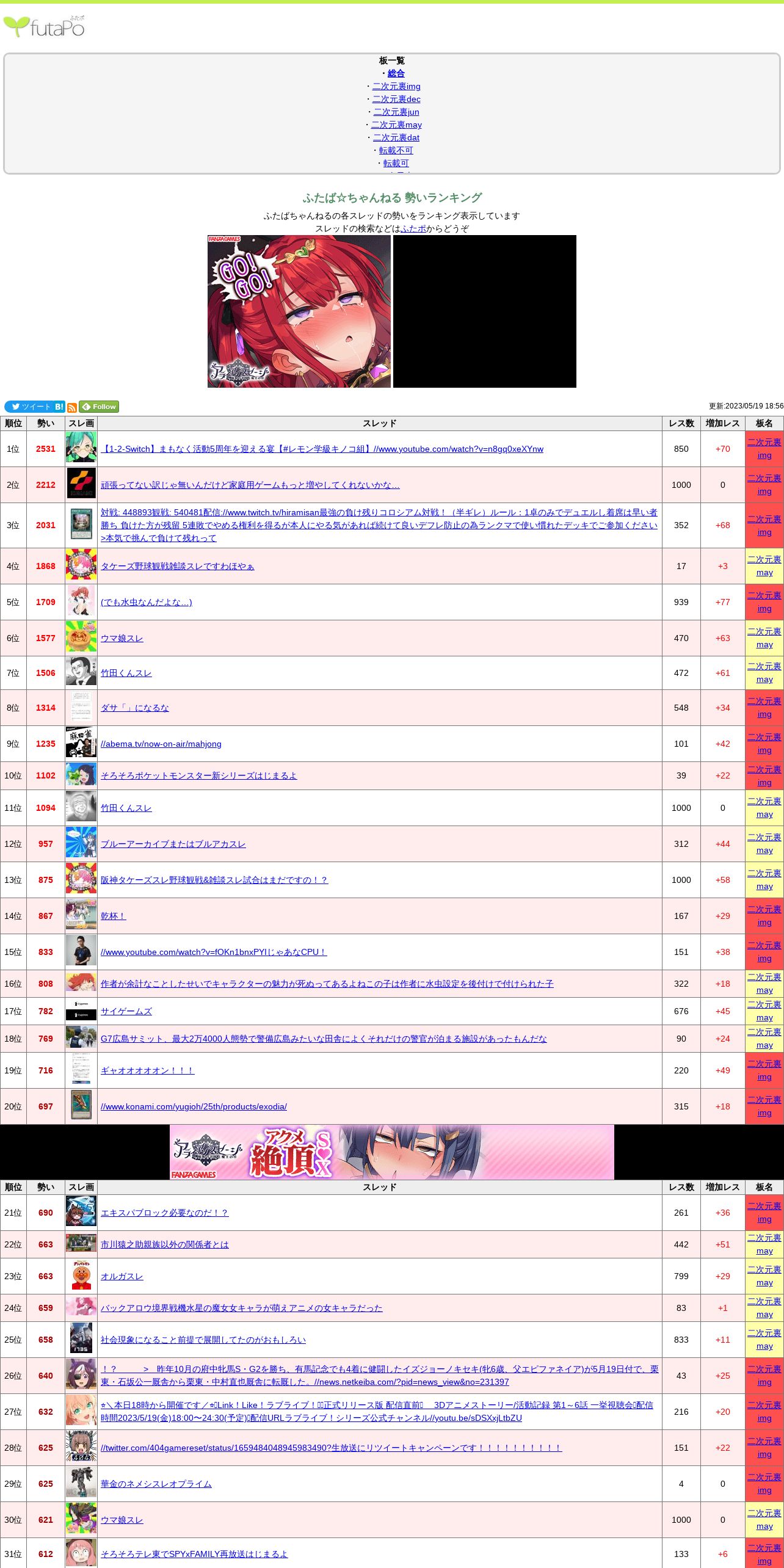Select 総合 in the board list
This screenshot has width=784, height=1568.
396,73
